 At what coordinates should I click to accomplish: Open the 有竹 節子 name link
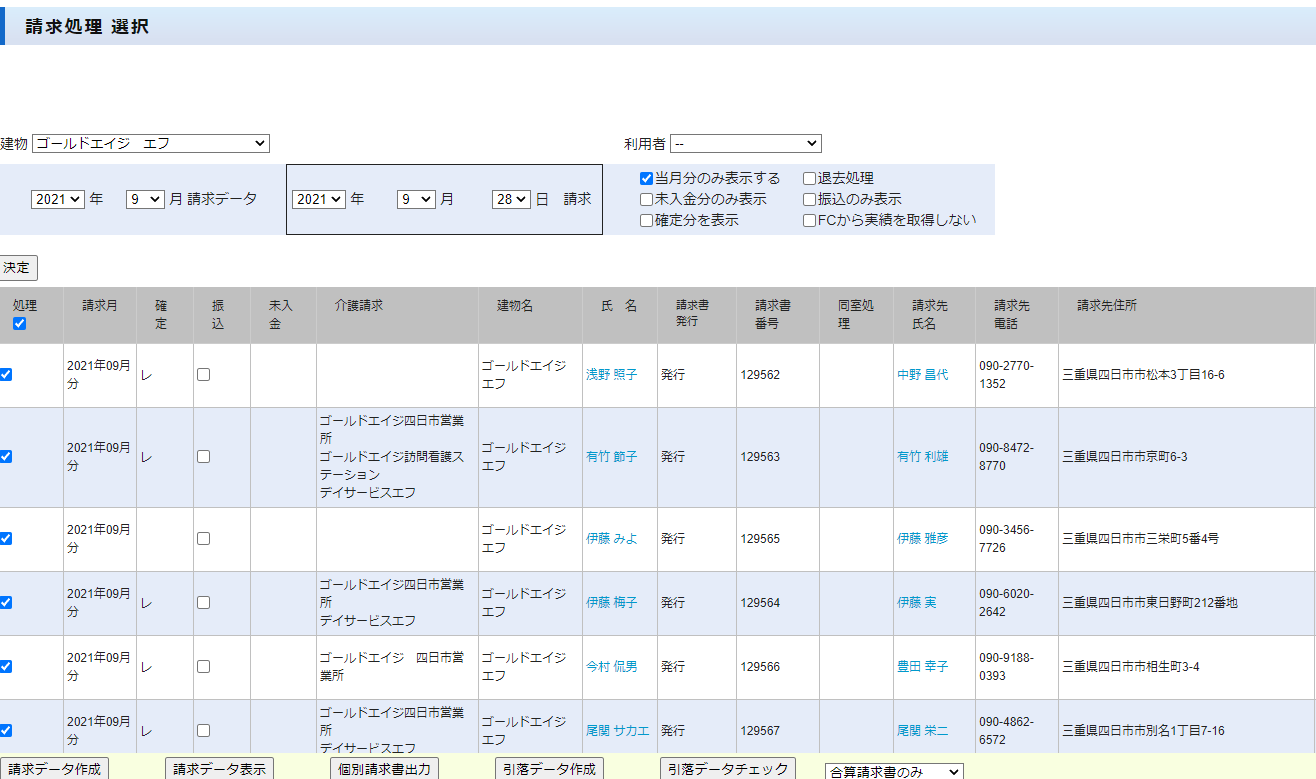[x=611, y=457]
